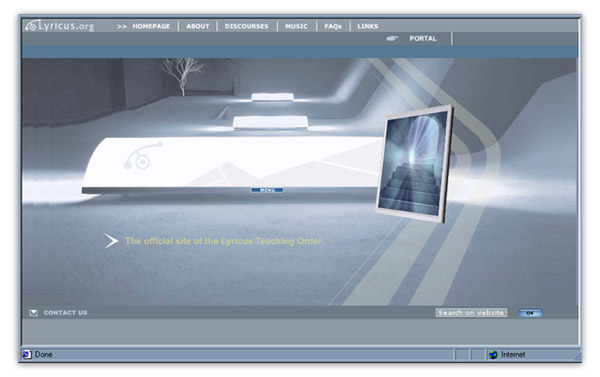Click the small blue MENU button
The image size is (600, 377).
coord(267,190)
